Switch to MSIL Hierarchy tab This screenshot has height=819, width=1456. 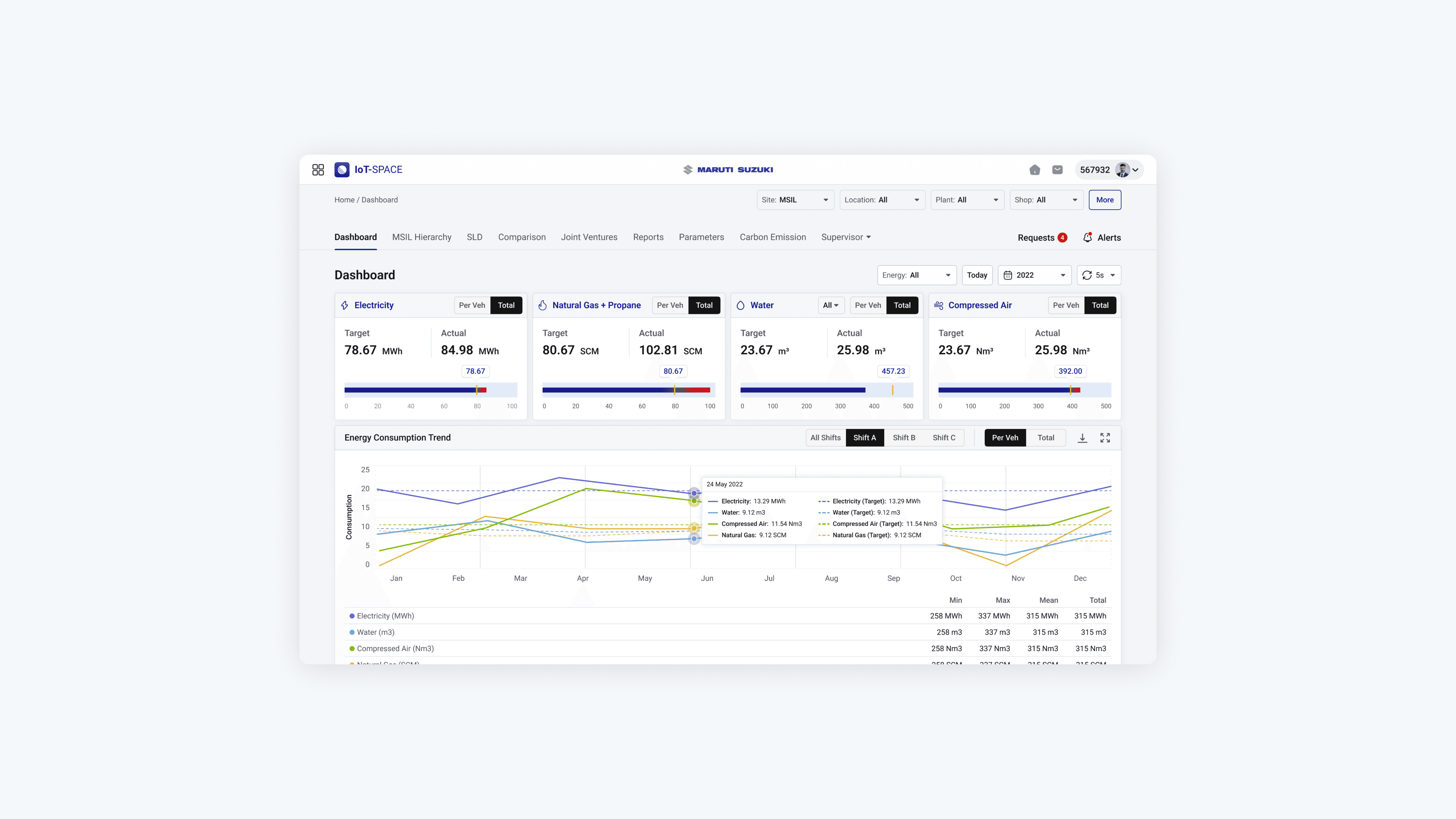(x=421, y=237)
